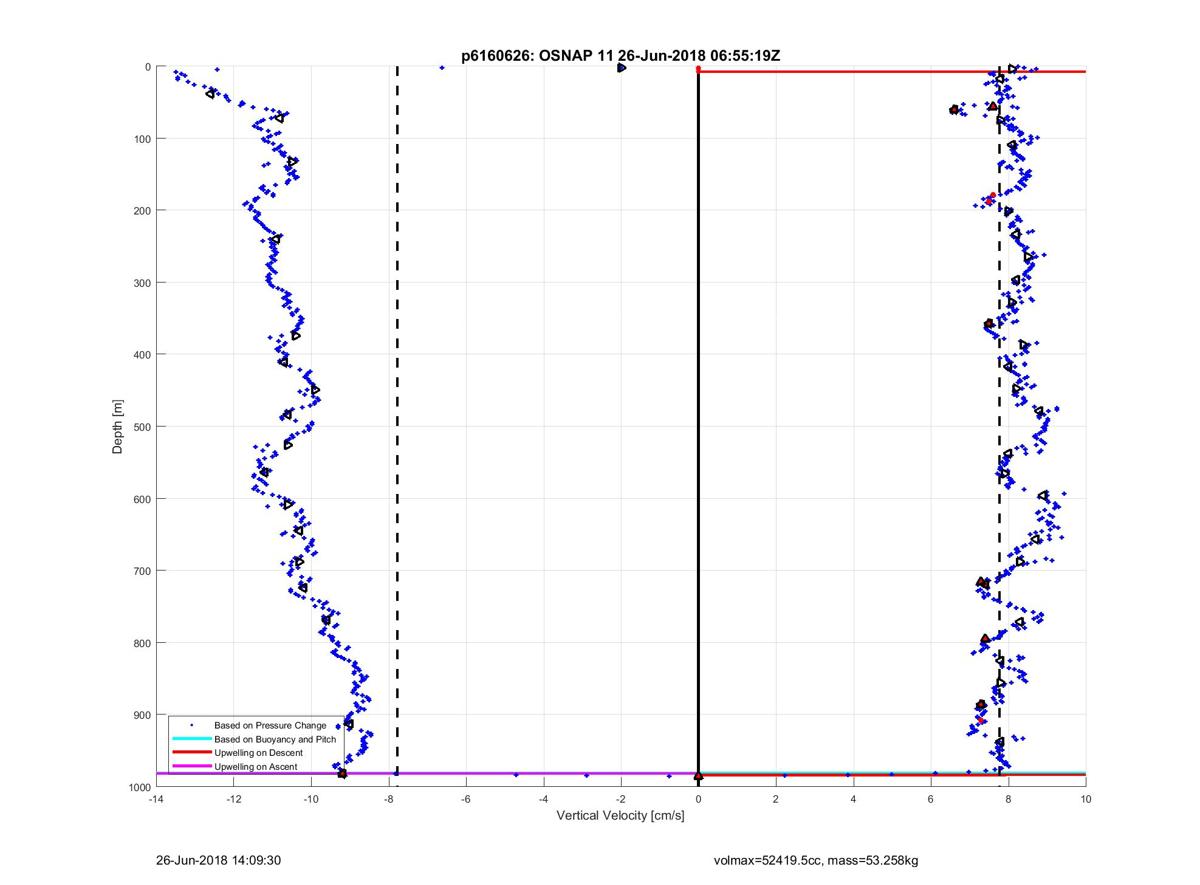The height and width of the screenshot is (885, 1200).
Task: Click x-axis tick label -12
Action: [x=233, y=800]
